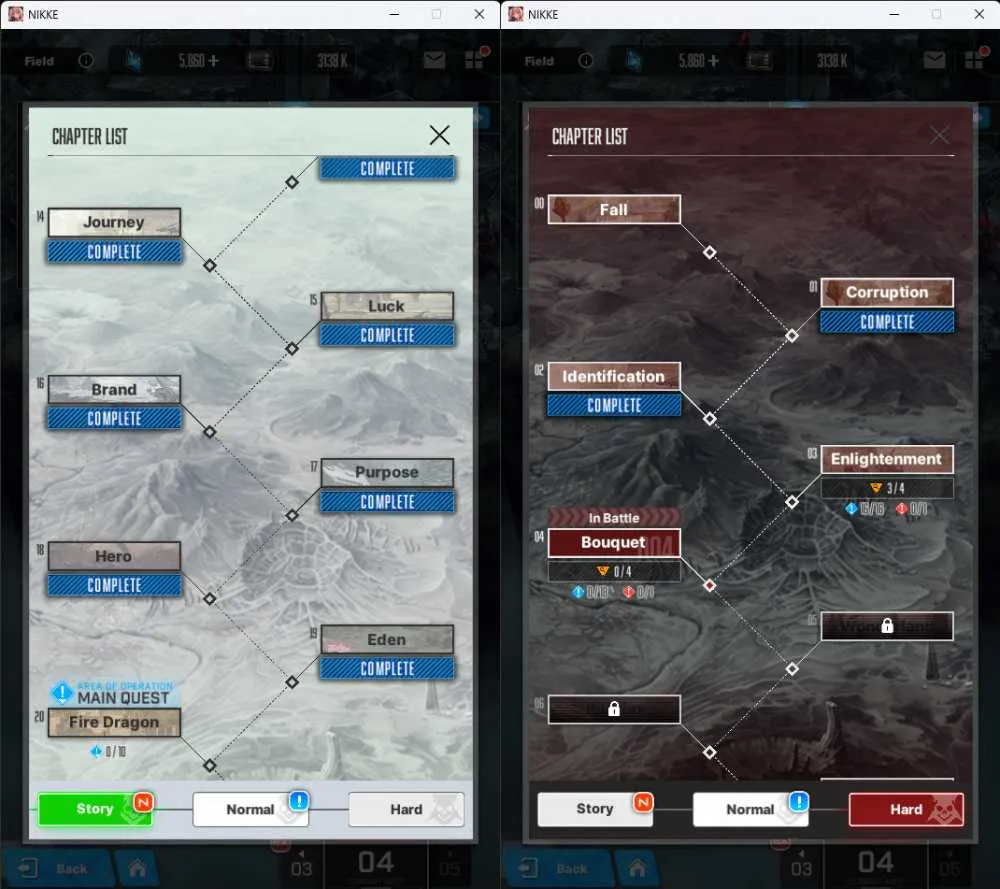Click the Main Quest exclamation icon
This screenshot has height=889, width=1000.
[x=62, y=692]
